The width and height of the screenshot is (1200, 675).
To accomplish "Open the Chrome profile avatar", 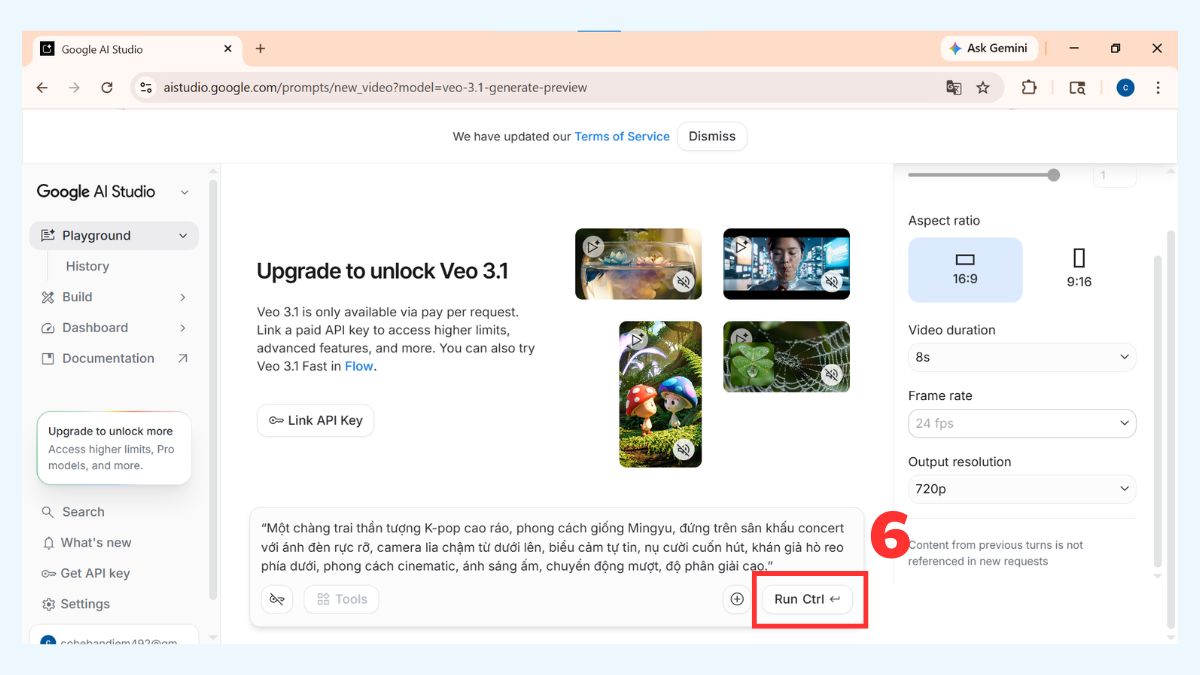I will point(1126,88).
